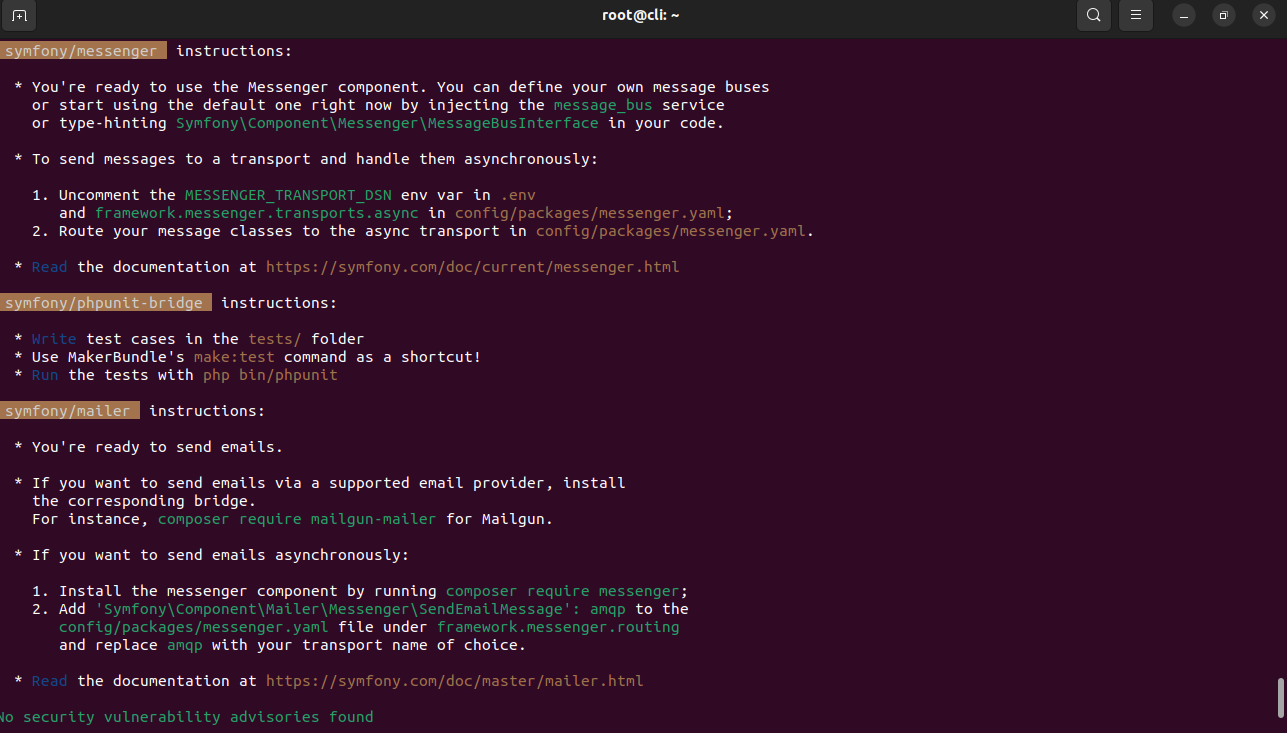Click 'Read' in the mailer documentation line
This screenshot has width=1287, height=733.
[49, 681]
